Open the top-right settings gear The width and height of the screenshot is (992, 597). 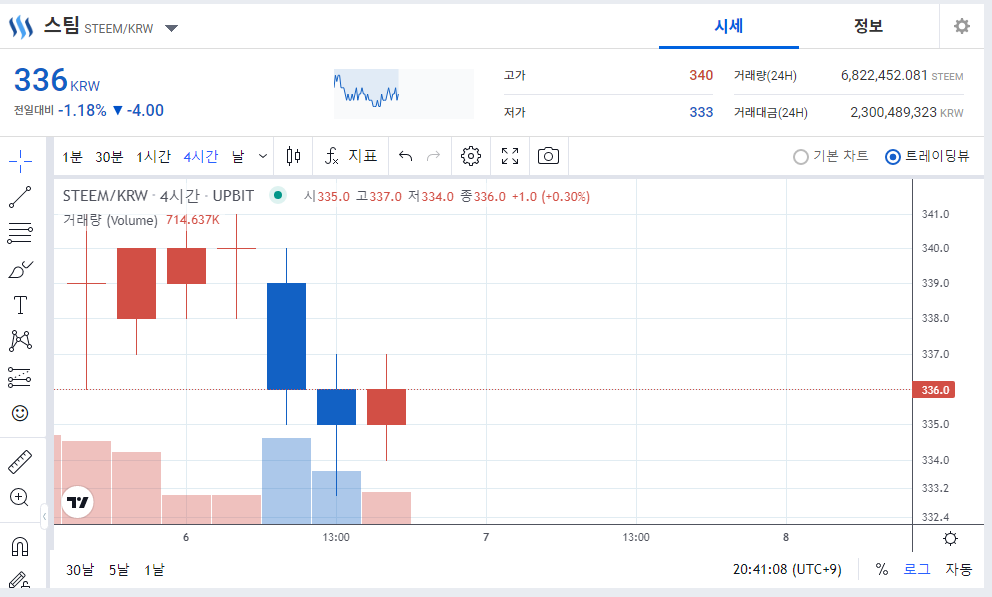(x=962, y=26)
